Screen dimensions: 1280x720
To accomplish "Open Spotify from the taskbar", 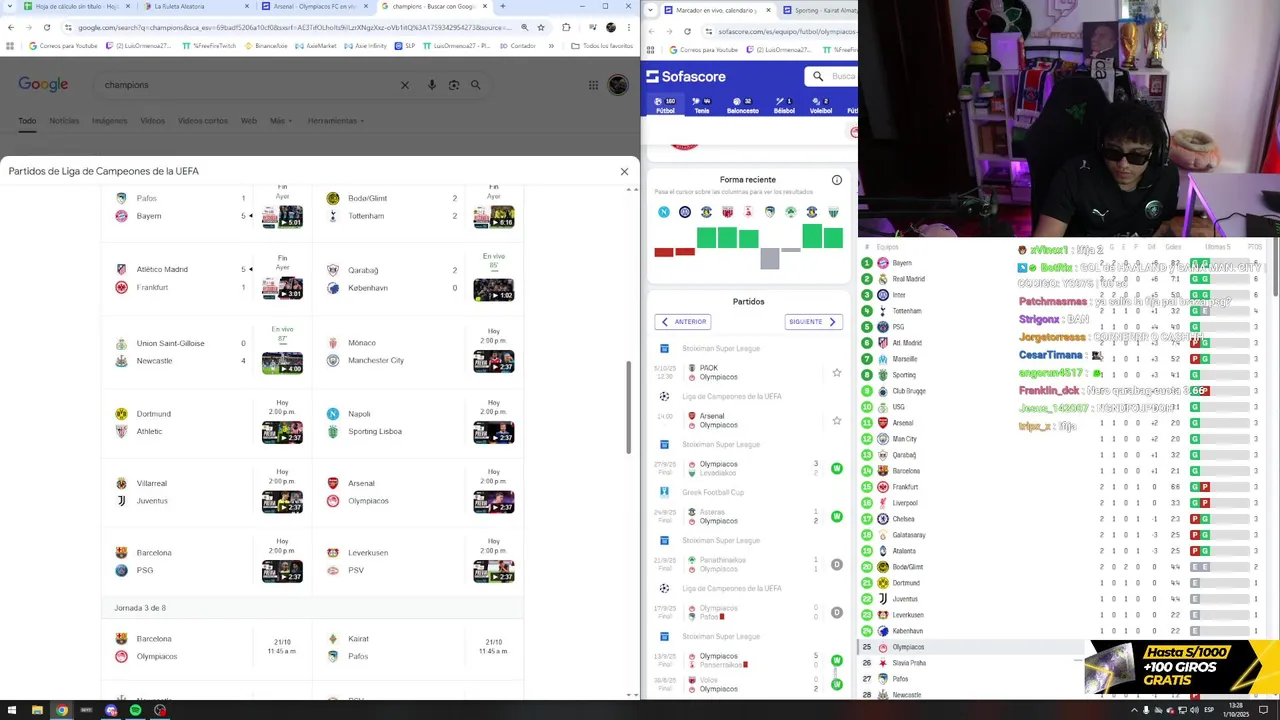I will (x=135, y=710).
